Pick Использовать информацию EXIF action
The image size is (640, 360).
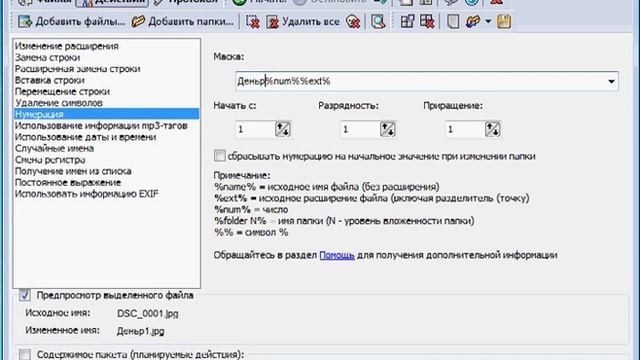tap(106, 194)
